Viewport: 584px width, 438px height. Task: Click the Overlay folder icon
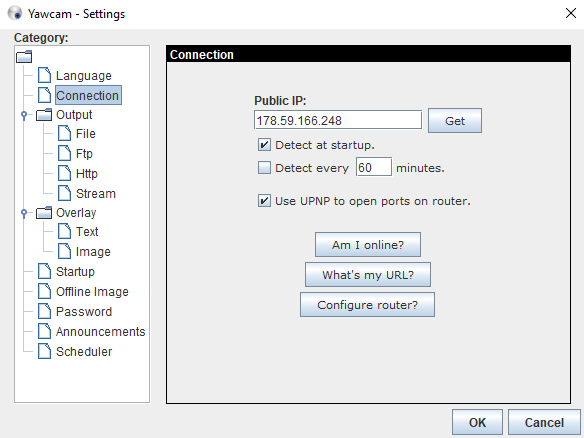(x=44, y=213)
